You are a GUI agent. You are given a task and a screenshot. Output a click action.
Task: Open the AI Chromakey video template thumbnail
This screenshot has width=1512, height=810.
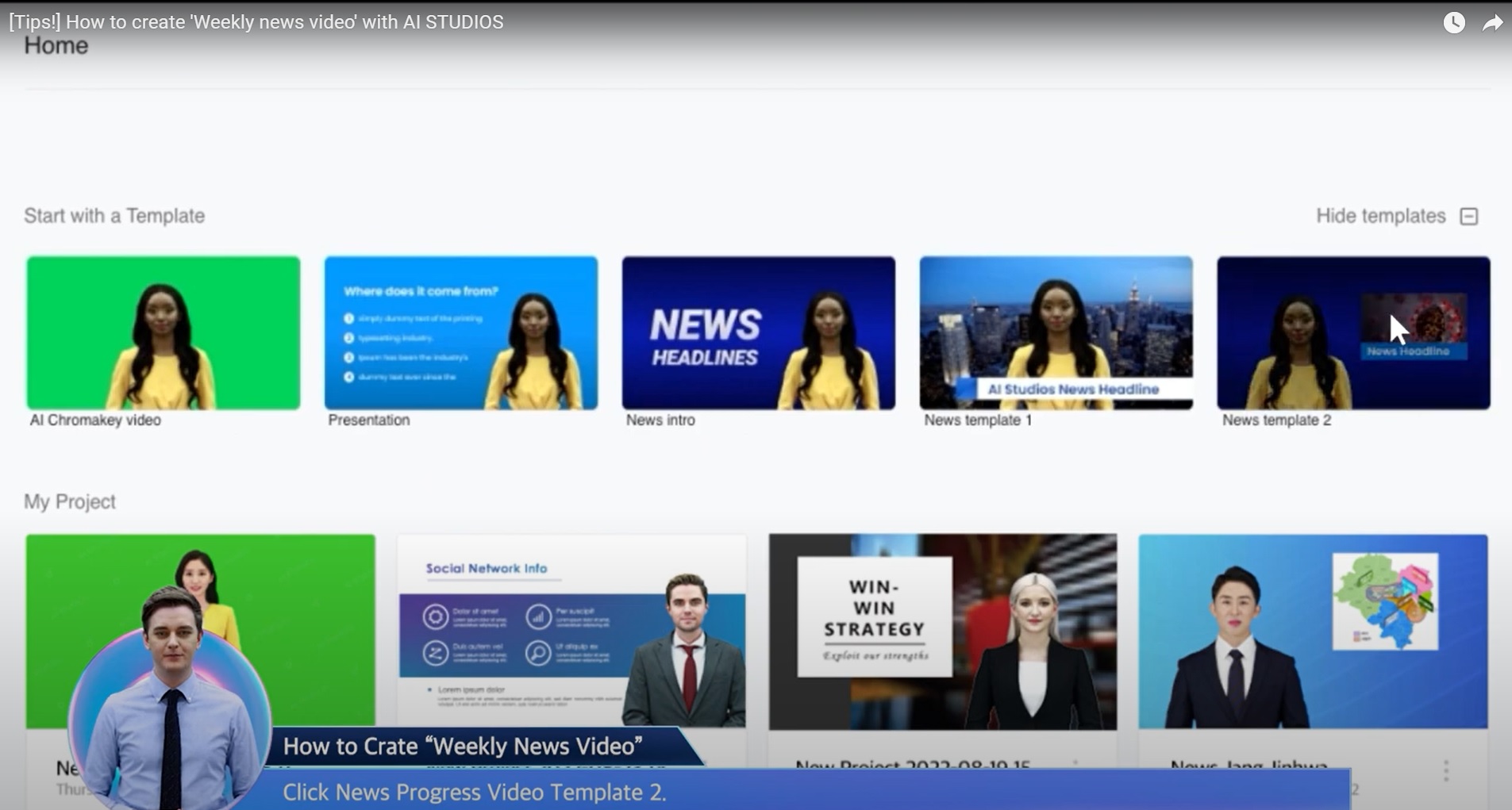164,332
